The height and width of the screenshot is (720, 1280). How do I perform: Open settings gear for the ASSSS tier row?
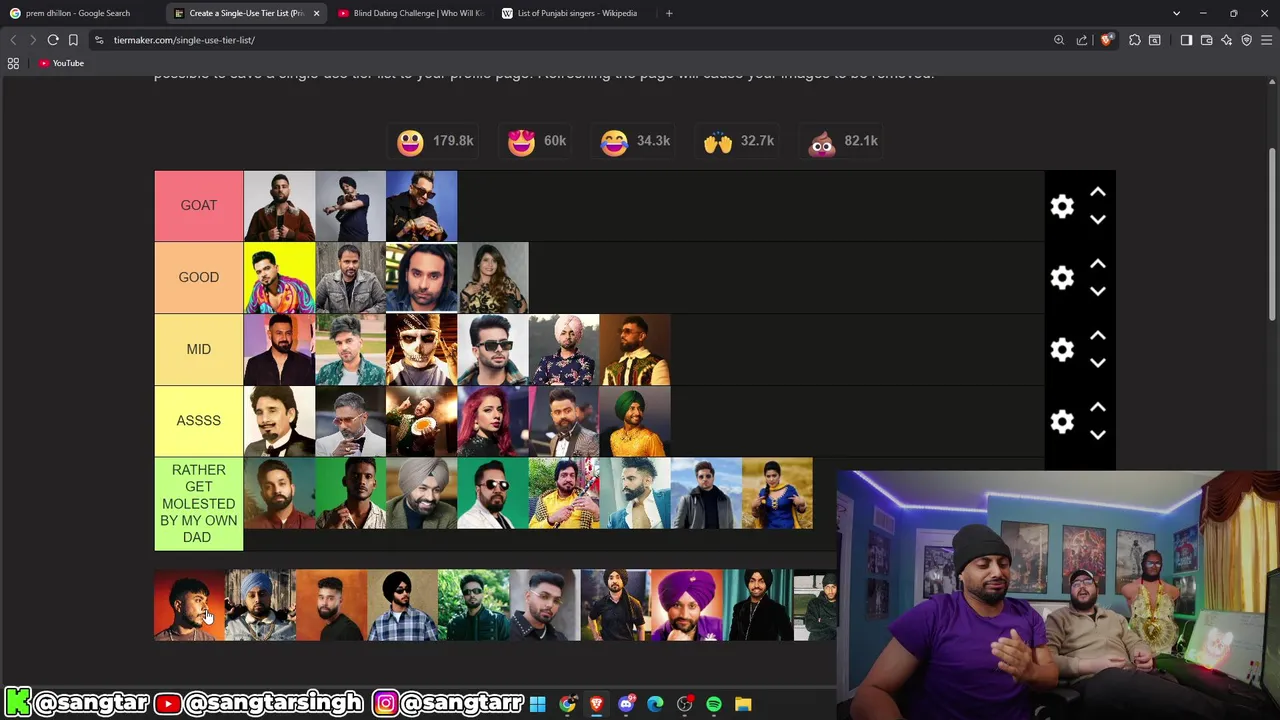point(1062,422)
